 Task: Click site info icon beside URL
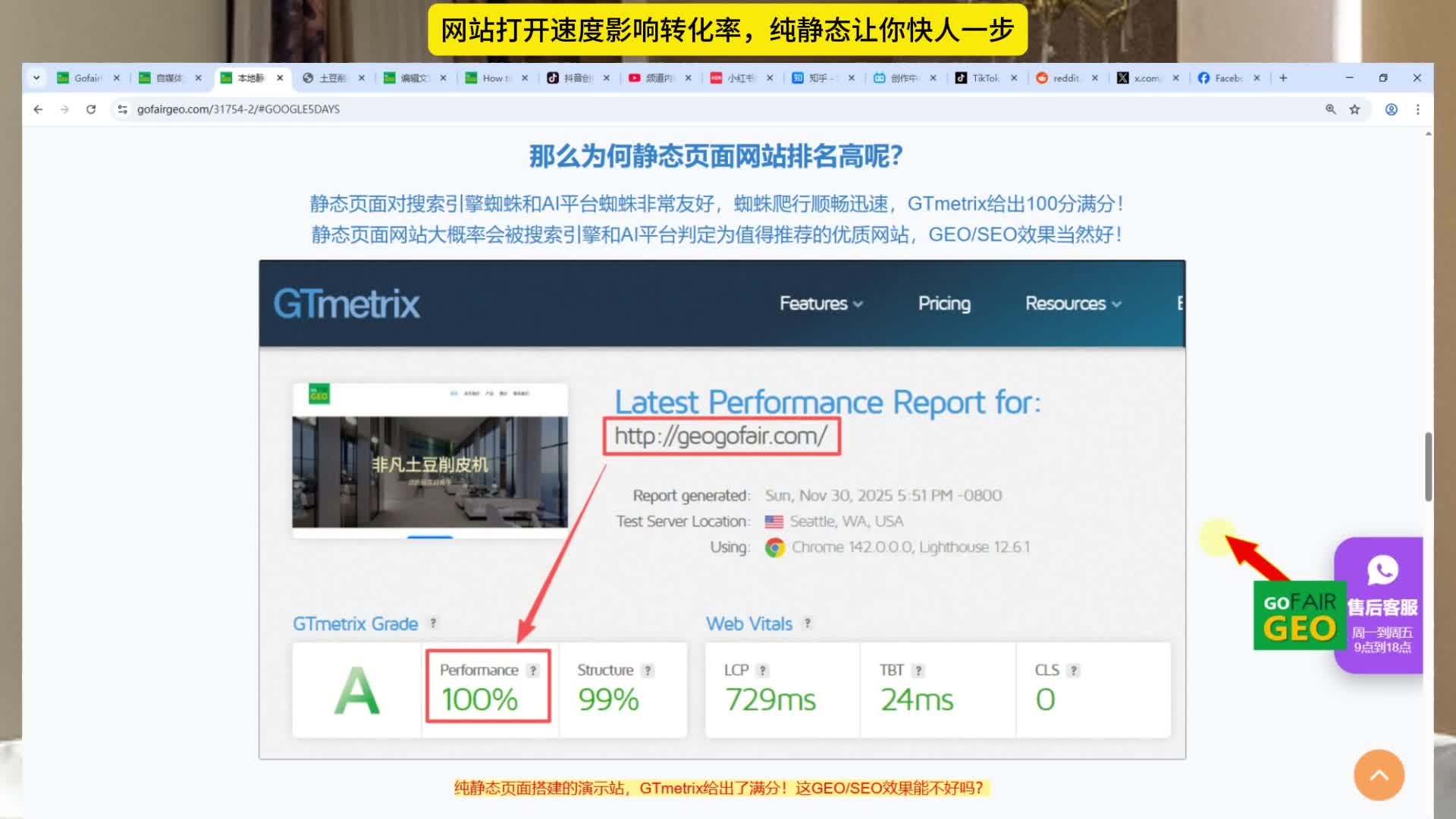pos(122,109)
